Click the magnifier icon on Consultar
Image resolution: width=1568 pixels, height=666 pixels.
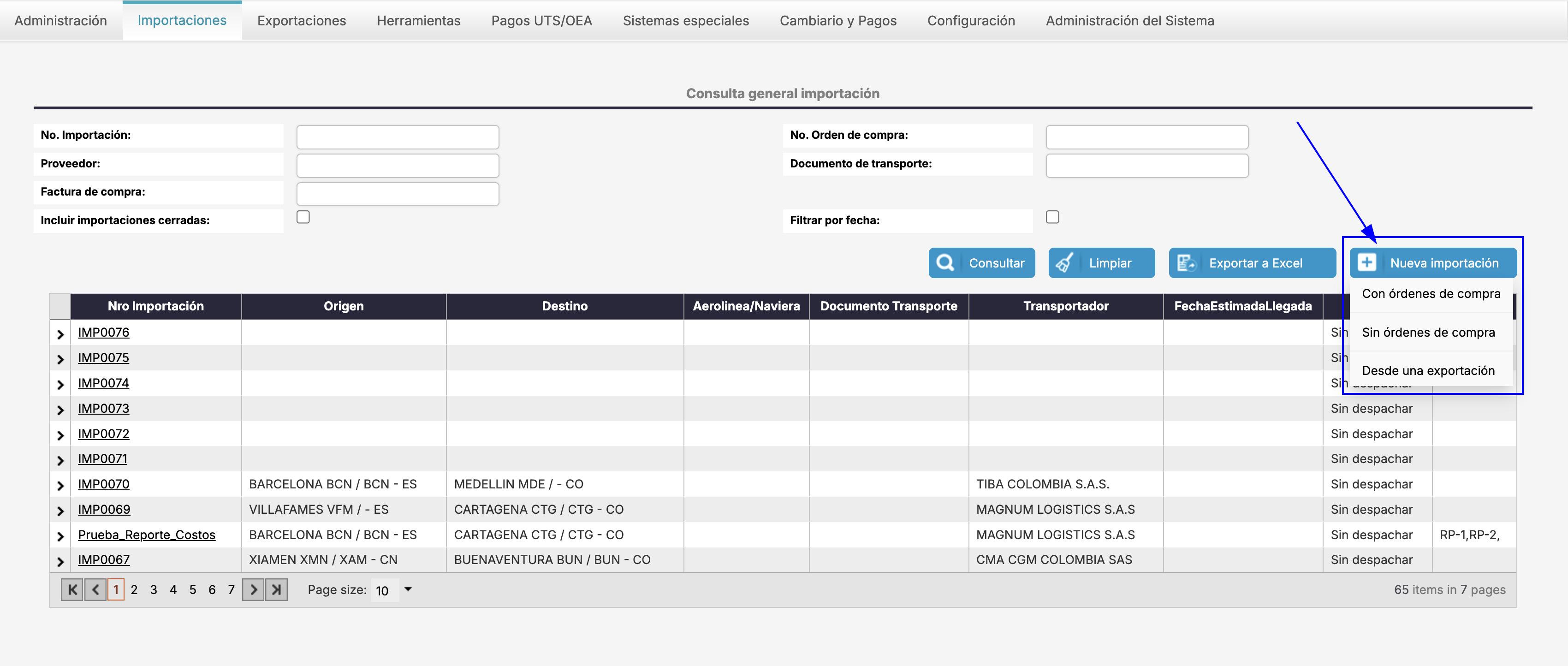pyautogui.click(x=944, y=263)
